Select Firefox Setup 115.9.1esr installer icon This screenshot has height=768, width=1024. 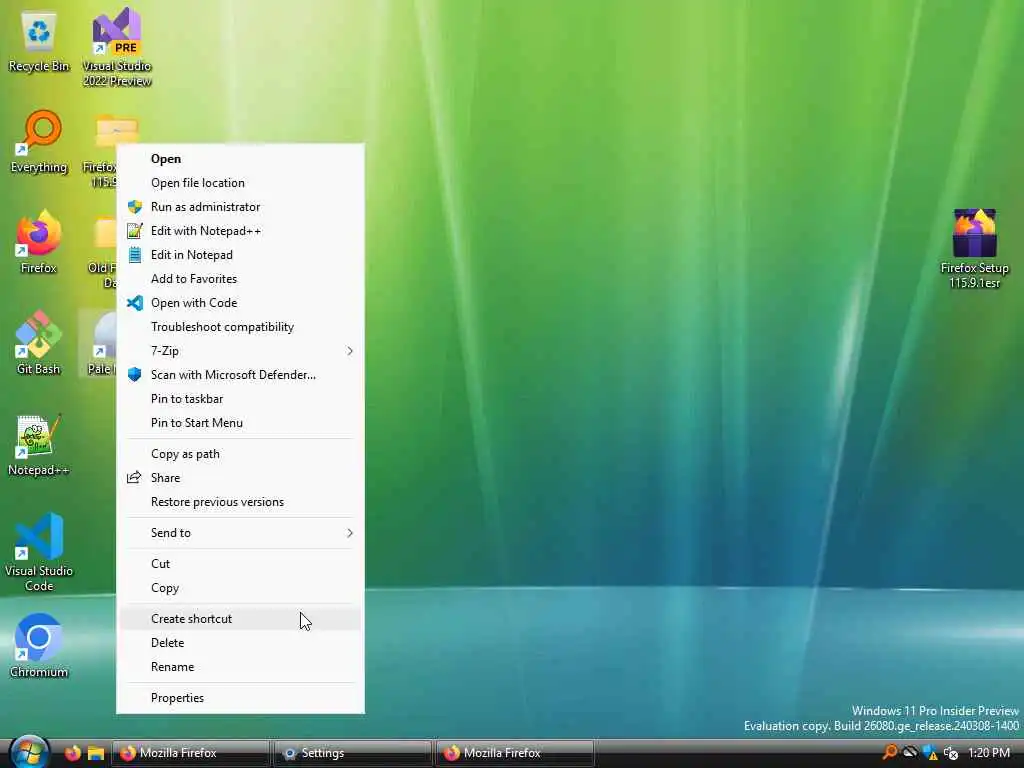[x=974, y=249]
